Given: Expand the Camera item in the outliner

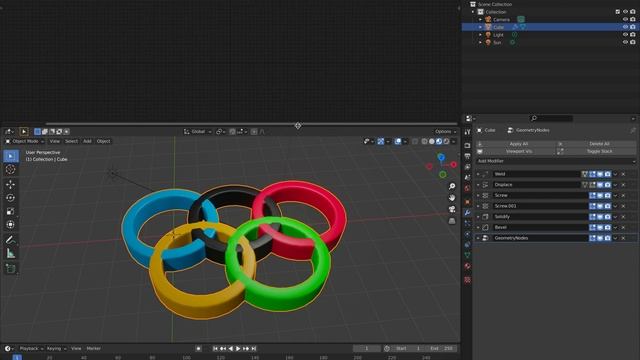Looking at the screenshot, I should pos(480,19).
